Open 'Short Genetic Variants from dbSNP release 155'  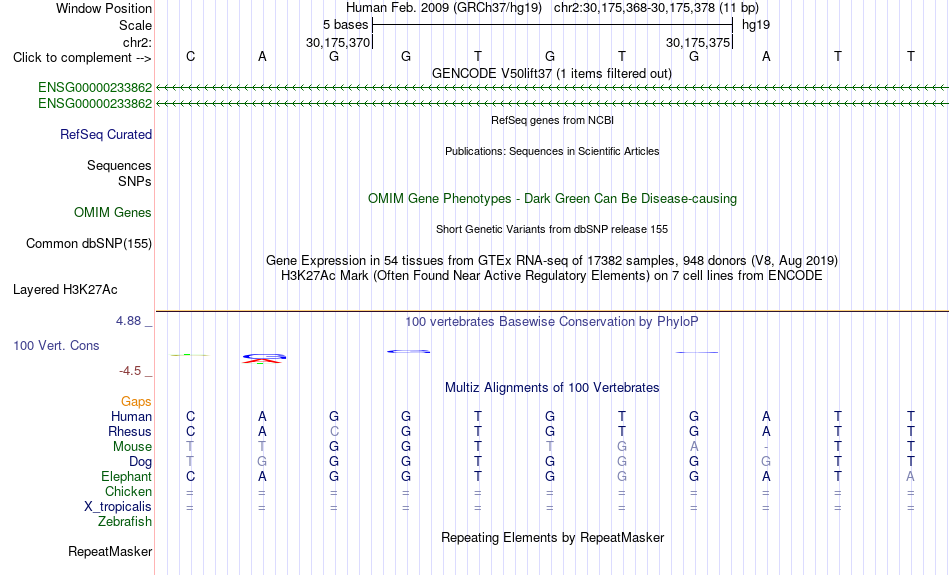click(x=552, y=229)
